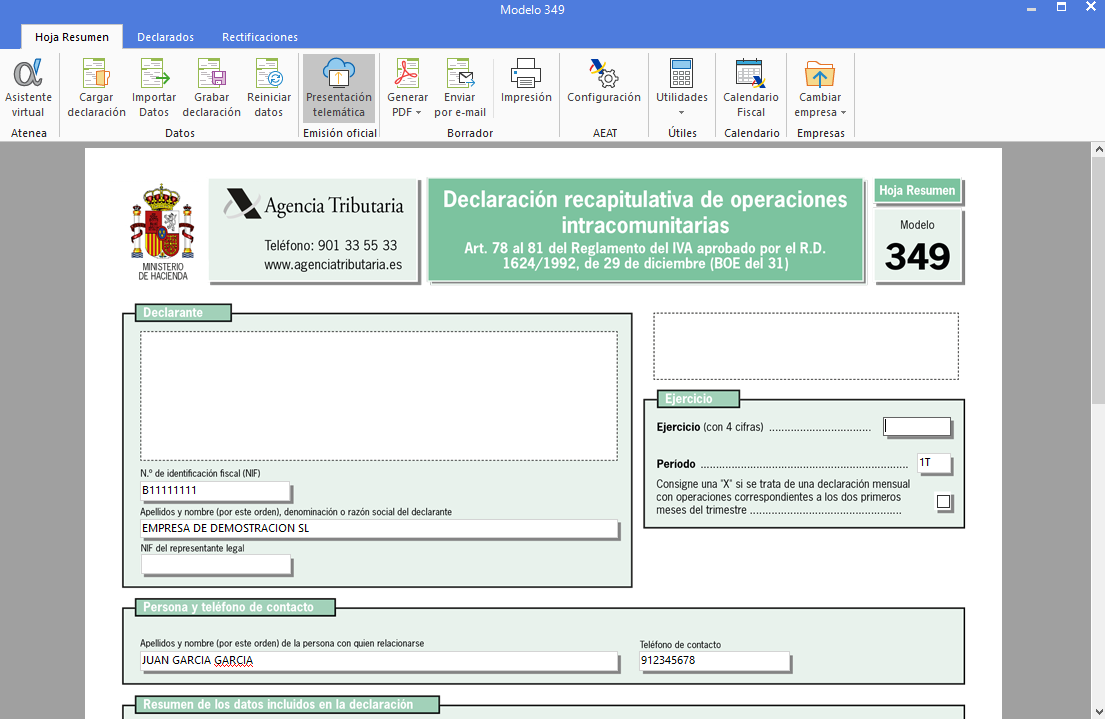Click Reiniciar datos icon

coord(268,87)
